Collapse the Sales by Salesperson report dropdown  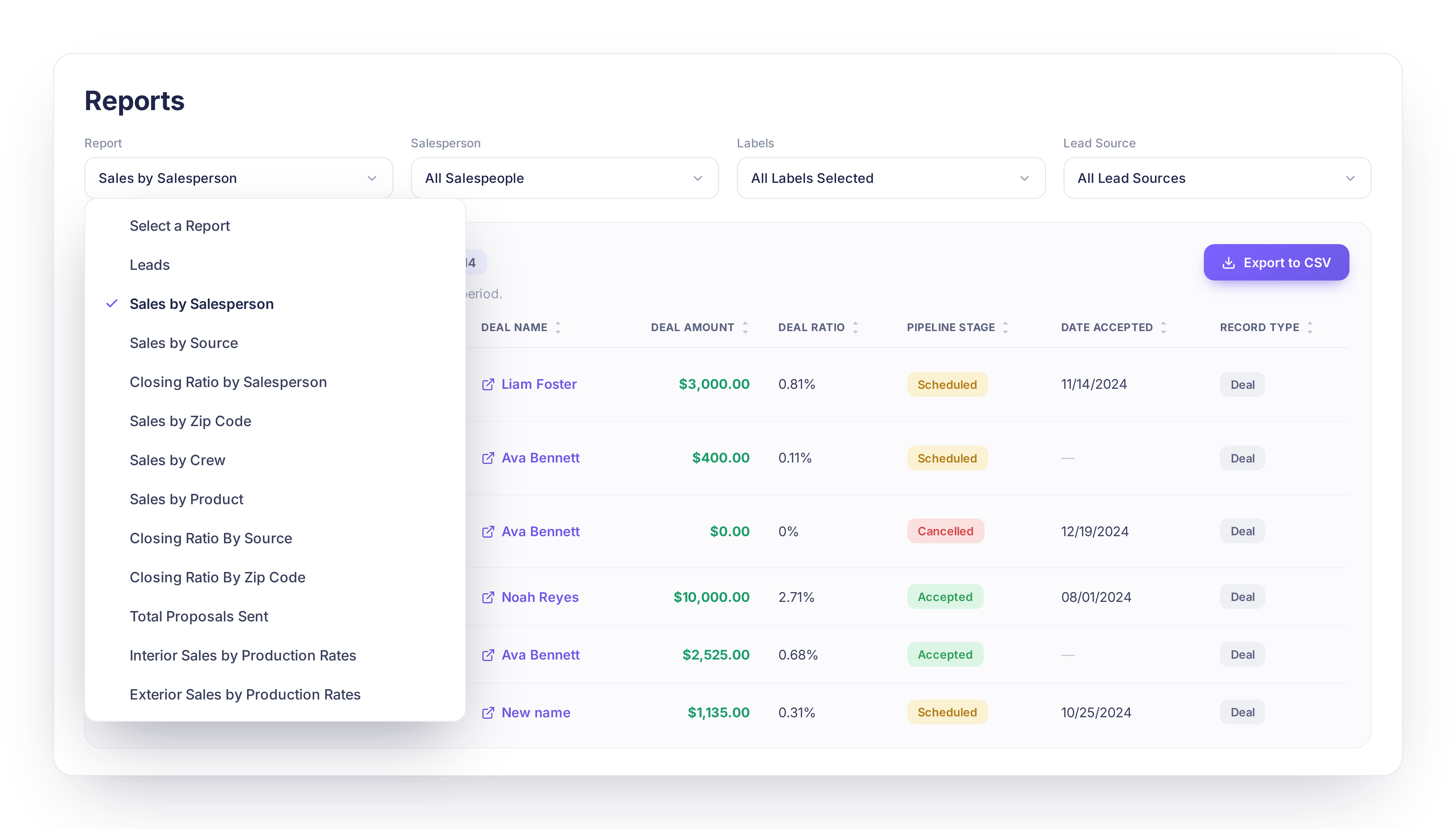238,178
